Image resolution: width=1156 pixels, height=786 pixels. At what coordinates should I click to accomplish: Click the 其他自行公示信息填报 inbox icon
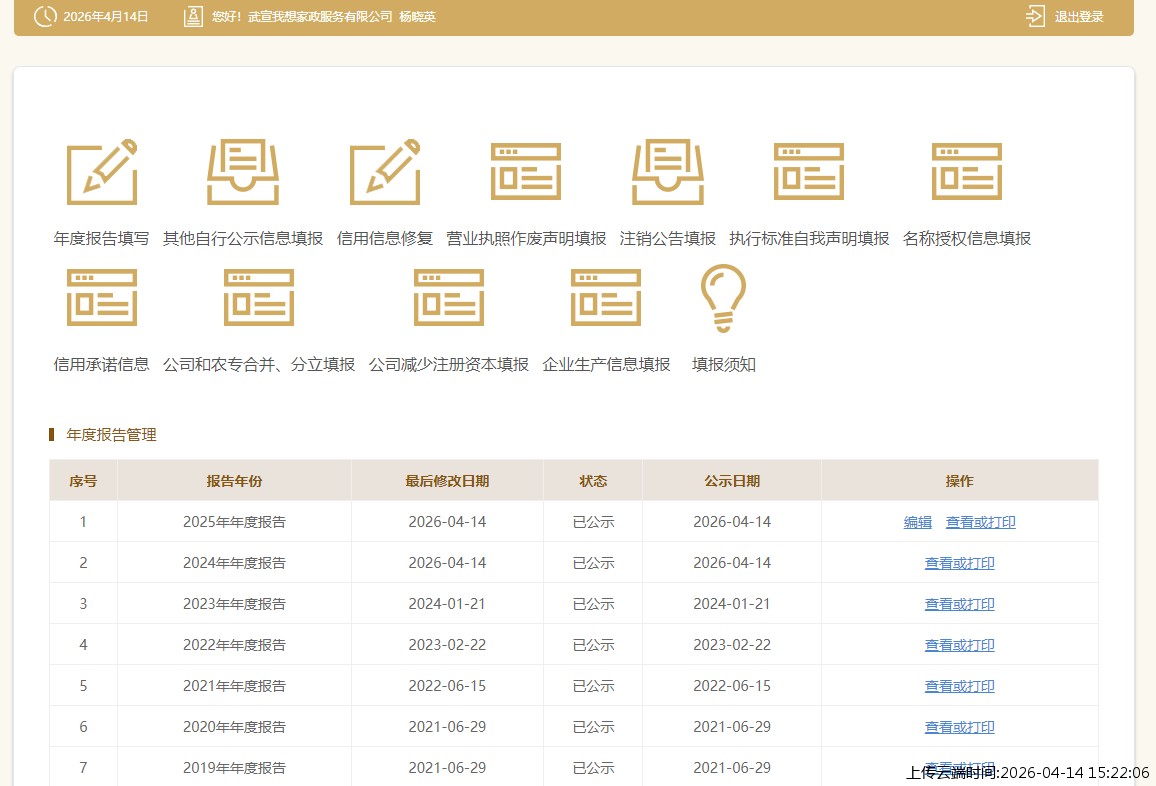point(243,173)
